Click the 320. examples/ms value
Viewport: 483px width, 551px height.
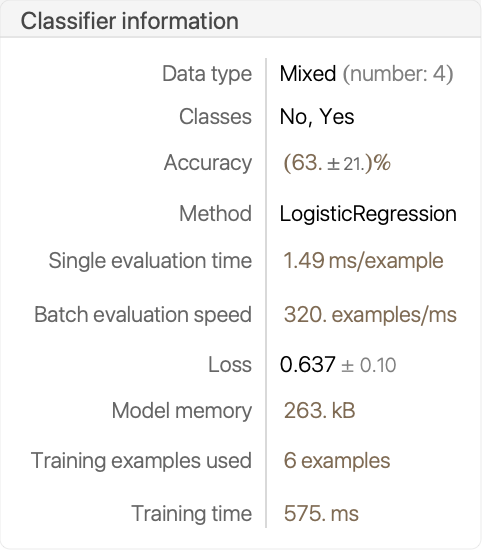pyautogui.click(x=370, y=315)
